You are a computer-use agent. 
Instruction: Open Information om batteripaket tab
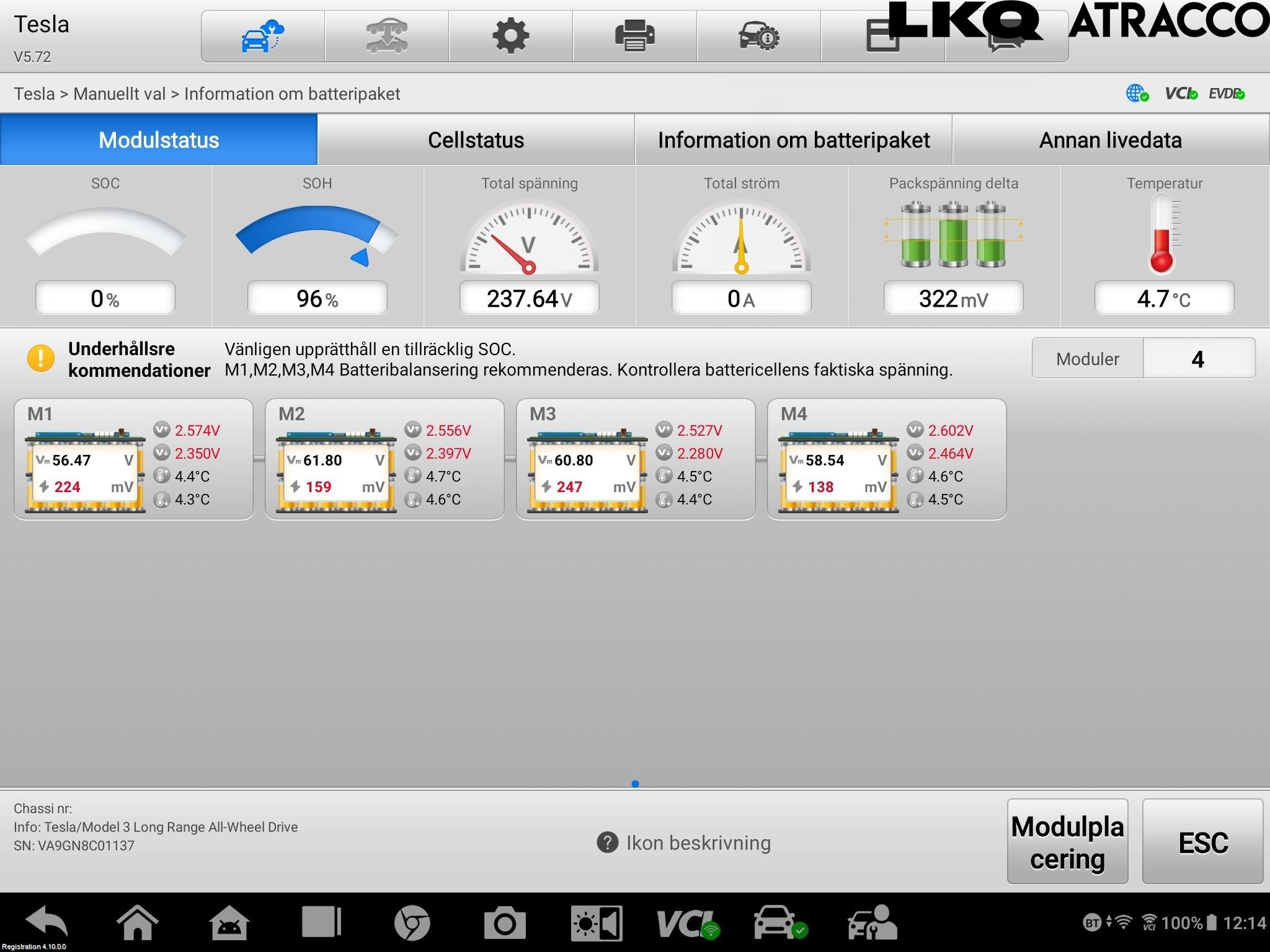[x=793, y=139]
